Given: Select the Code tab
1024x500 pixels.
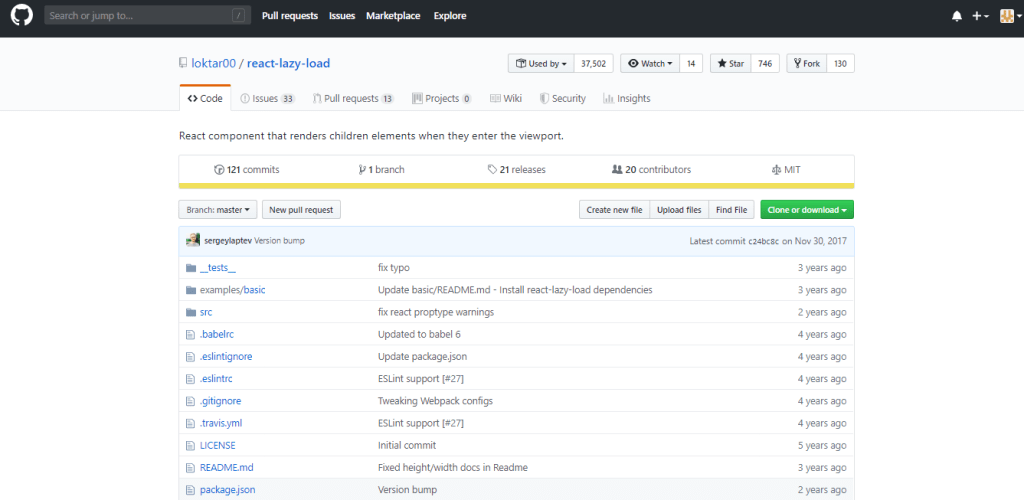Looking at the screenshot, I should [x=205, y=99].
